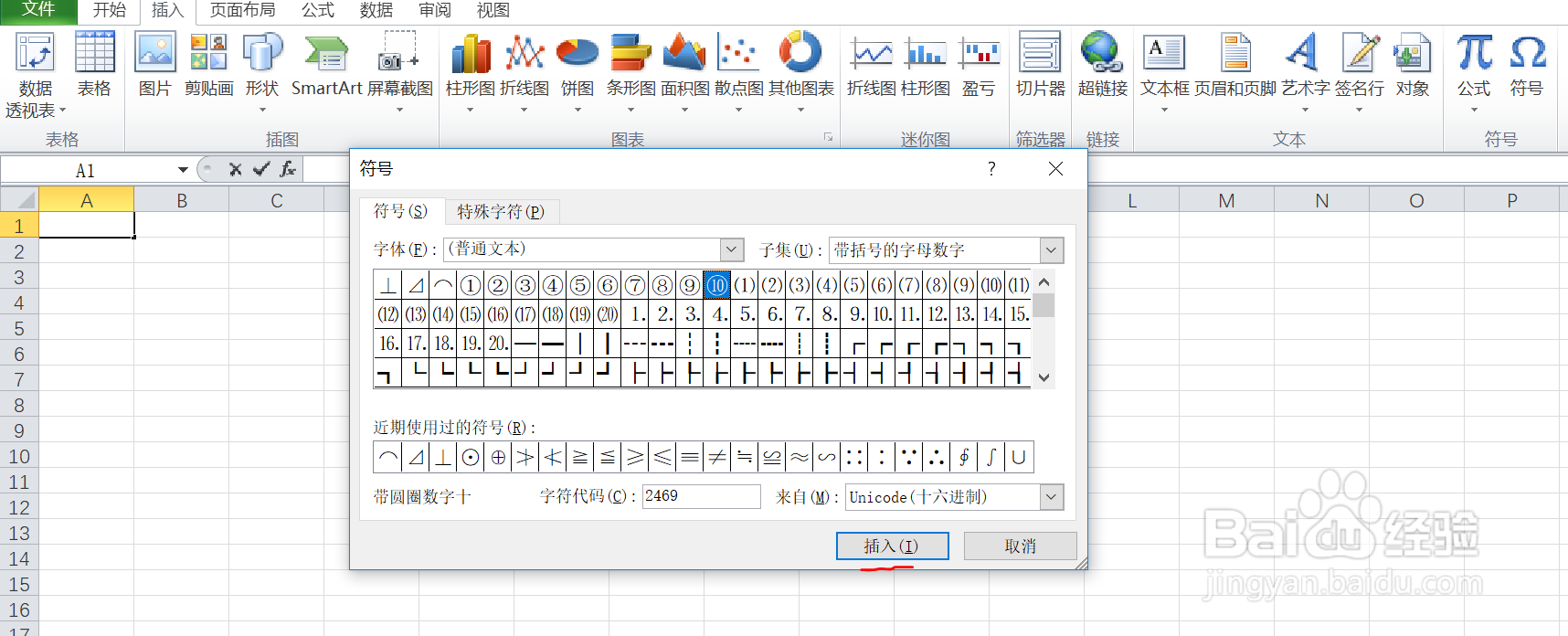Select the parenthesized (20) symbol
Screen dimensions: 1568x636
[x=607, y=314]
